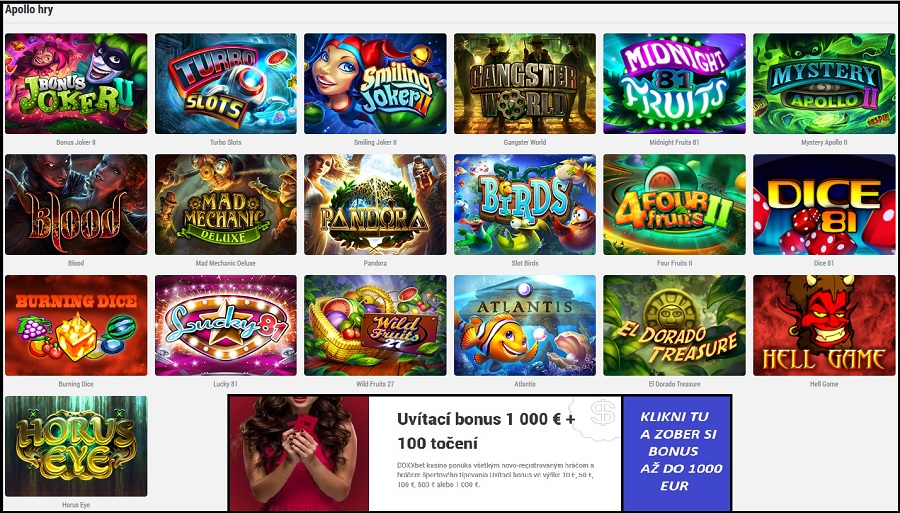The height and width of the screenshot is (513, 900).
Task: Open Mystery Apollo II game image
Action: (824, 83)
